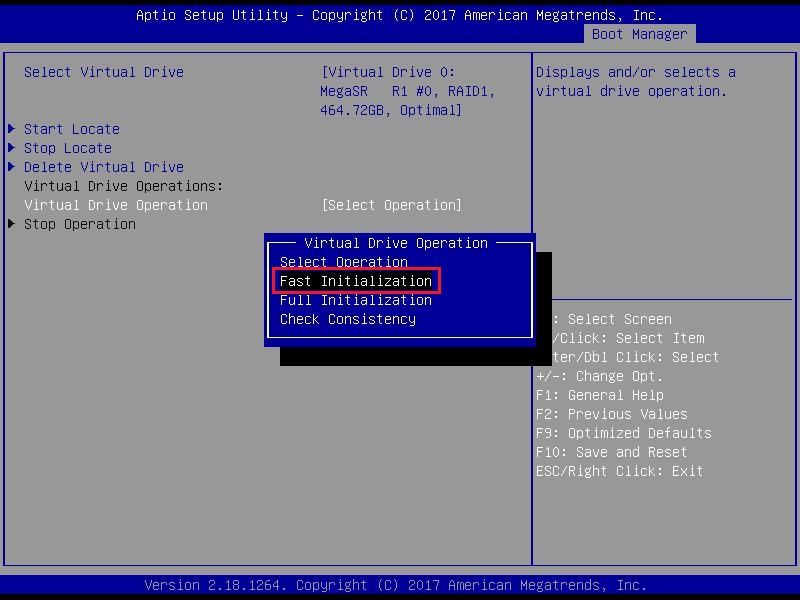Click the arrow next to Delete Virtual Drive

pos(11,167)
